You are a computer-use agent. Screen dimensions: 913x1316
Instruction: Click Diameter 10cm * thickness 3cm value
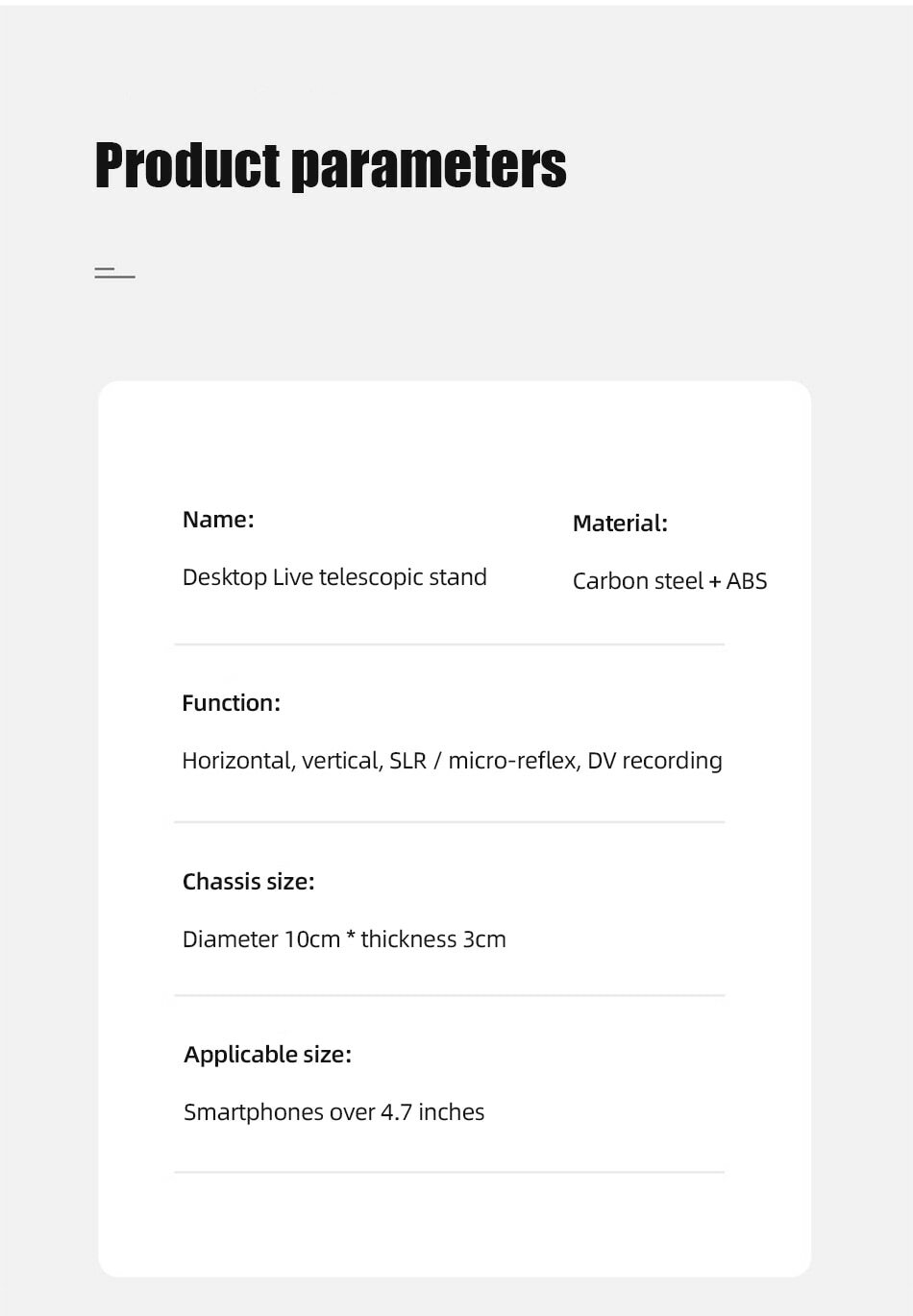[x=344, y=939]
